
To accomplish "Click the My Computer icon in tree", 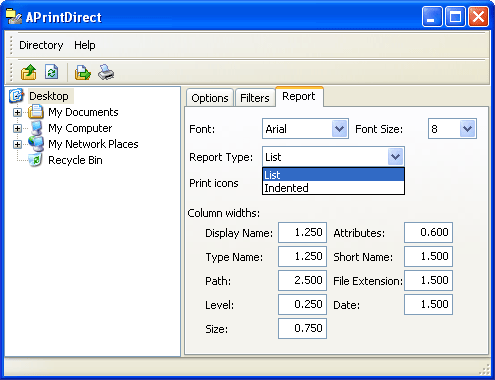I will pyautogui.click(x=36, y=128).
